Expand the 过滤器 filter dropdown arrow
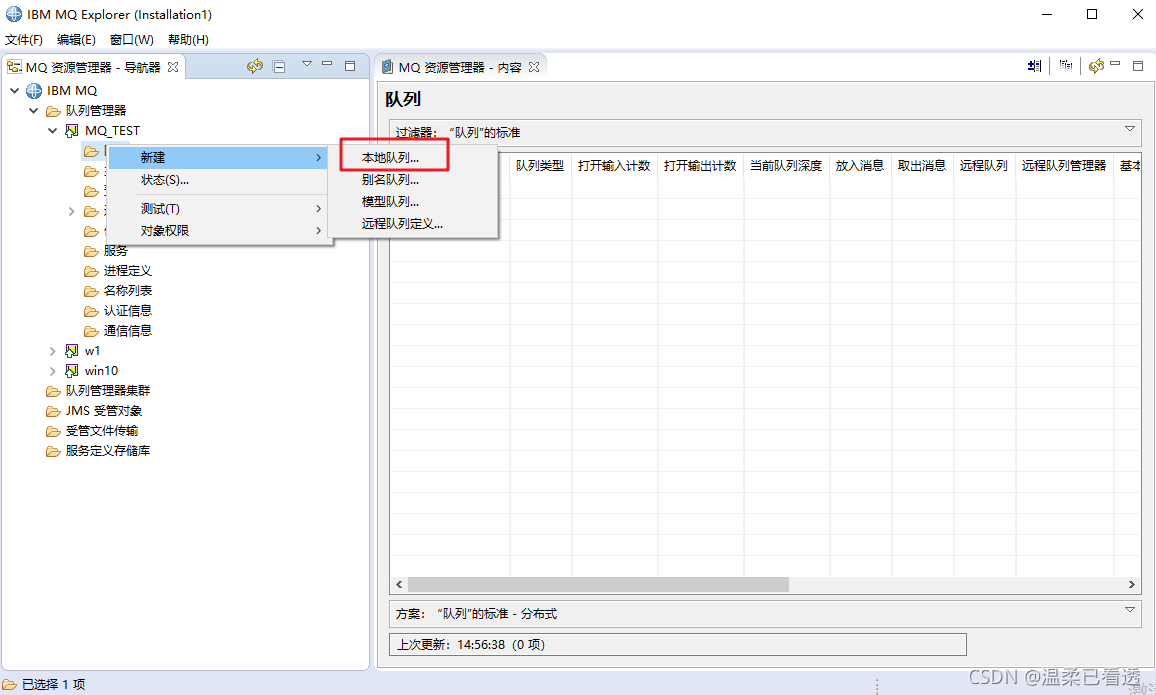Screen dimensions: 1156x695 click(x=1129, y=129)
